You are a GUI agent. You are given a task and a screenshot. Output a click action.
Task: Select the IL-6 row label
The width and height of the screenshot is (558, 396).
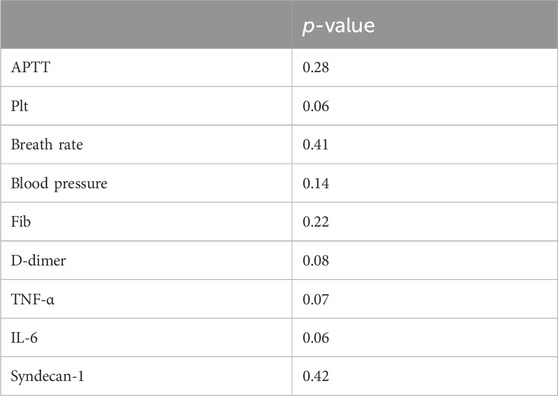click(x=24, y=338)
